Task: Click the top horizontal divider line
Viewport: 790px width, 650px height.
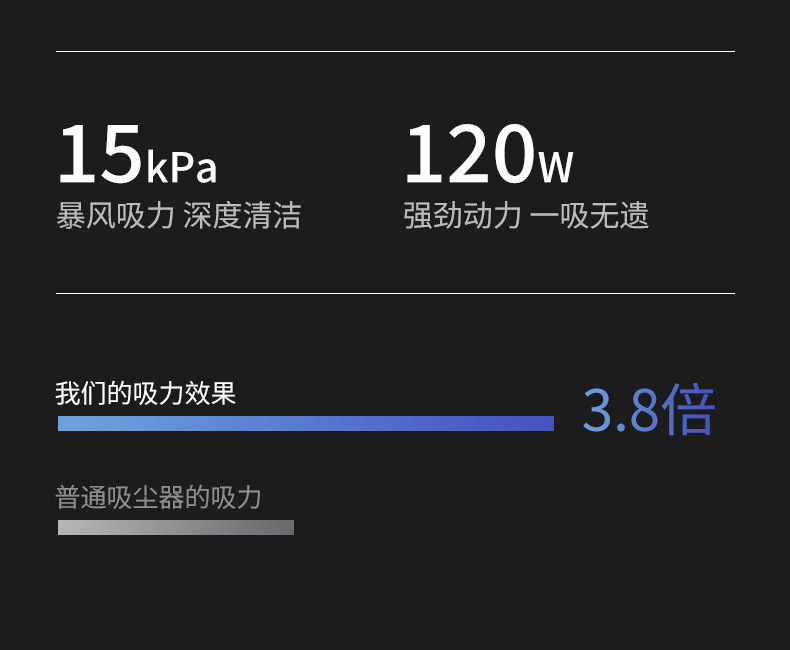Action: (x=395, y=51)
